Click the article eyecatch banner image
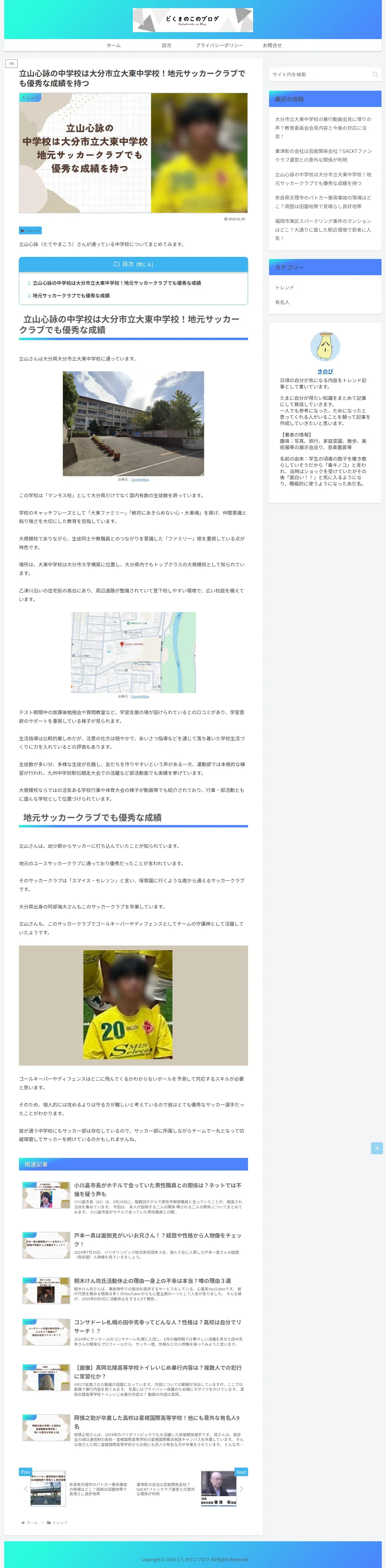This screenshot has height=1568, width=386. (133, 153)
